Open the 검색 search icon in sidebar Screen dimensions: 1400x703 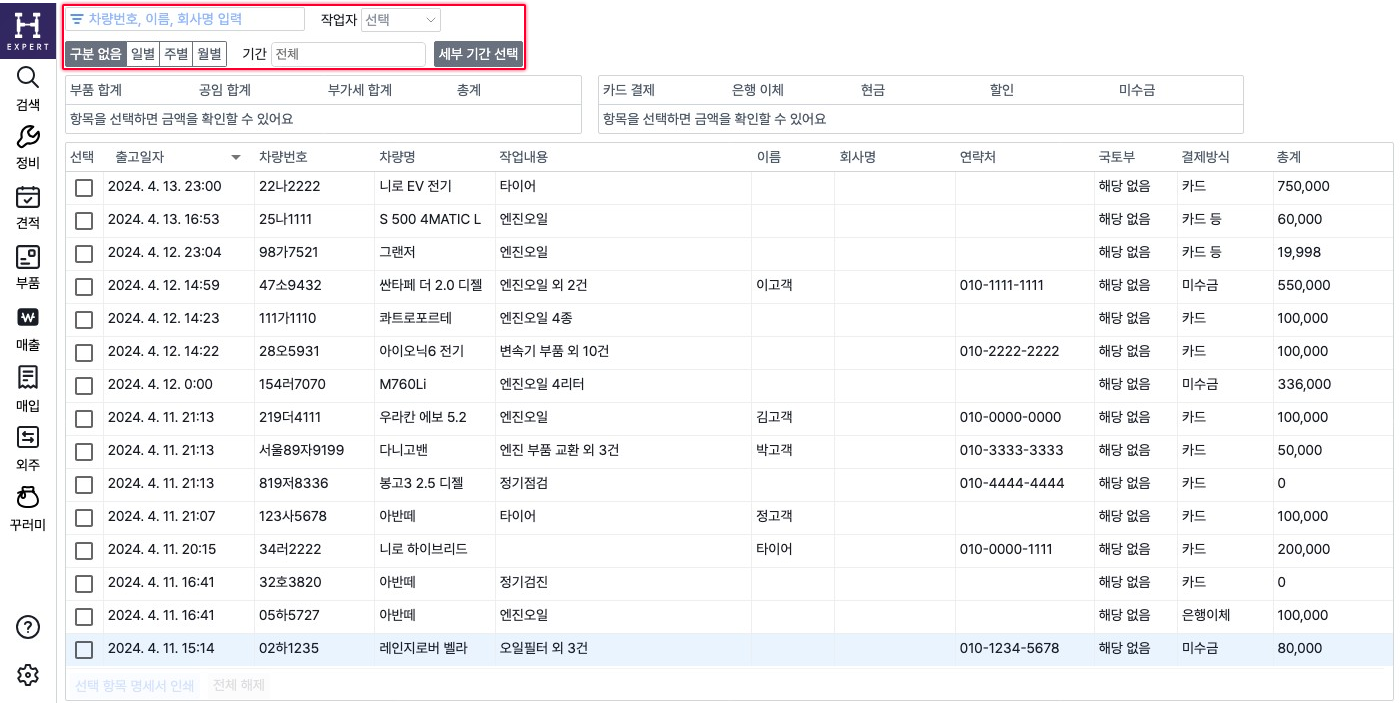pyautogui.click(x=28, y=78)
